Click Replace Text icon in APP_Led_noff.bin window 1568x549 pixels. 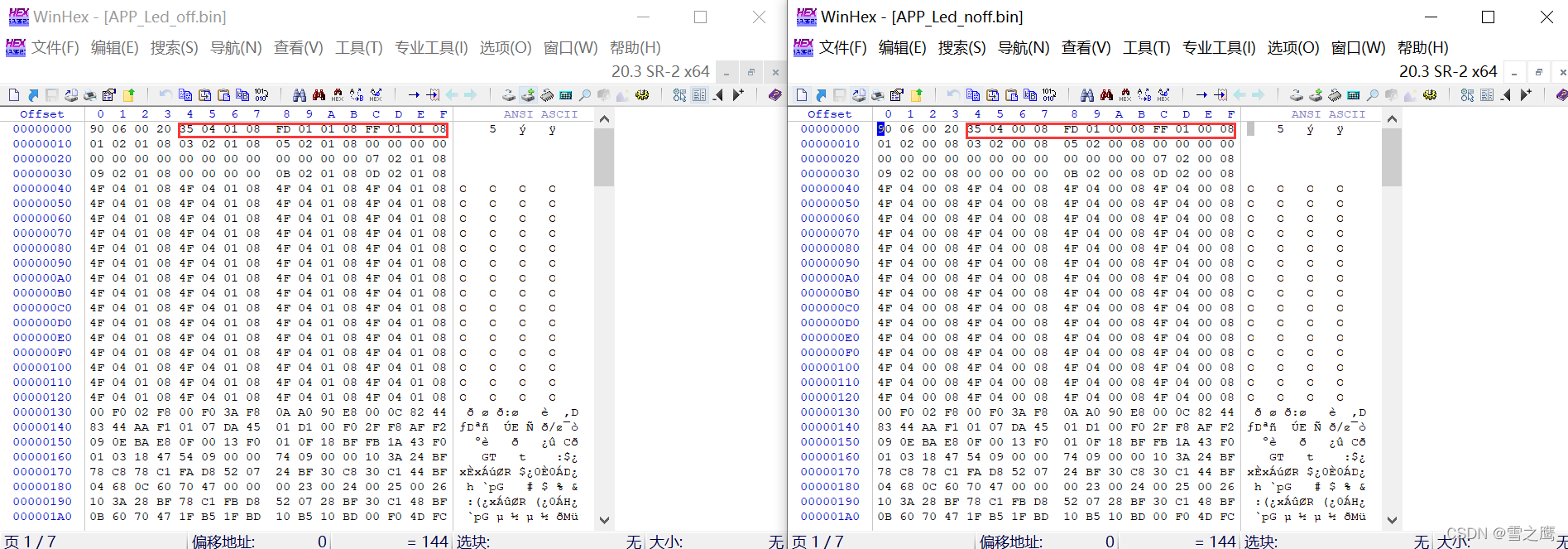pyautogui.click(x=1144, y=95)
